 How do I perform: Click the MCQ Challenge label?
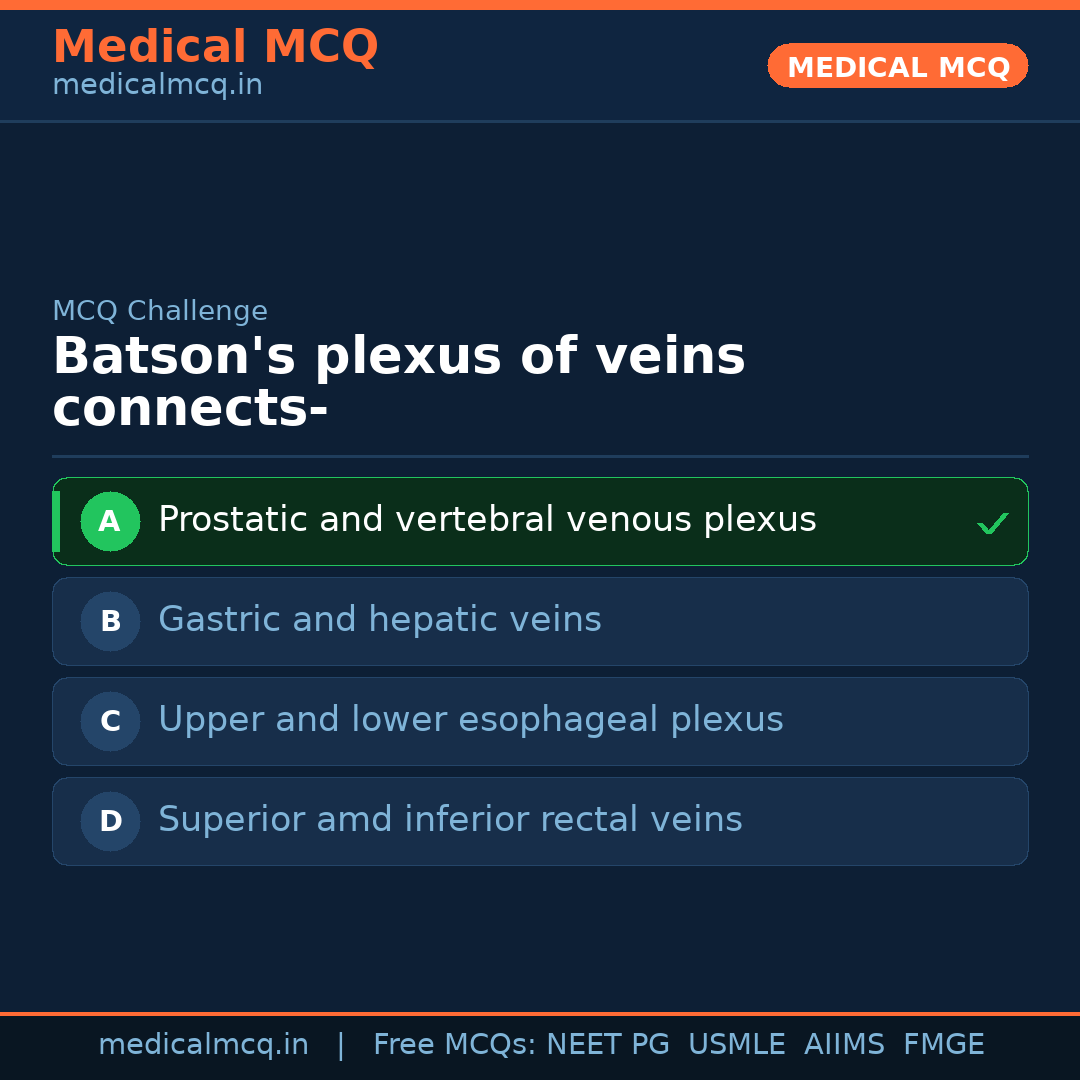coord(160,311)
